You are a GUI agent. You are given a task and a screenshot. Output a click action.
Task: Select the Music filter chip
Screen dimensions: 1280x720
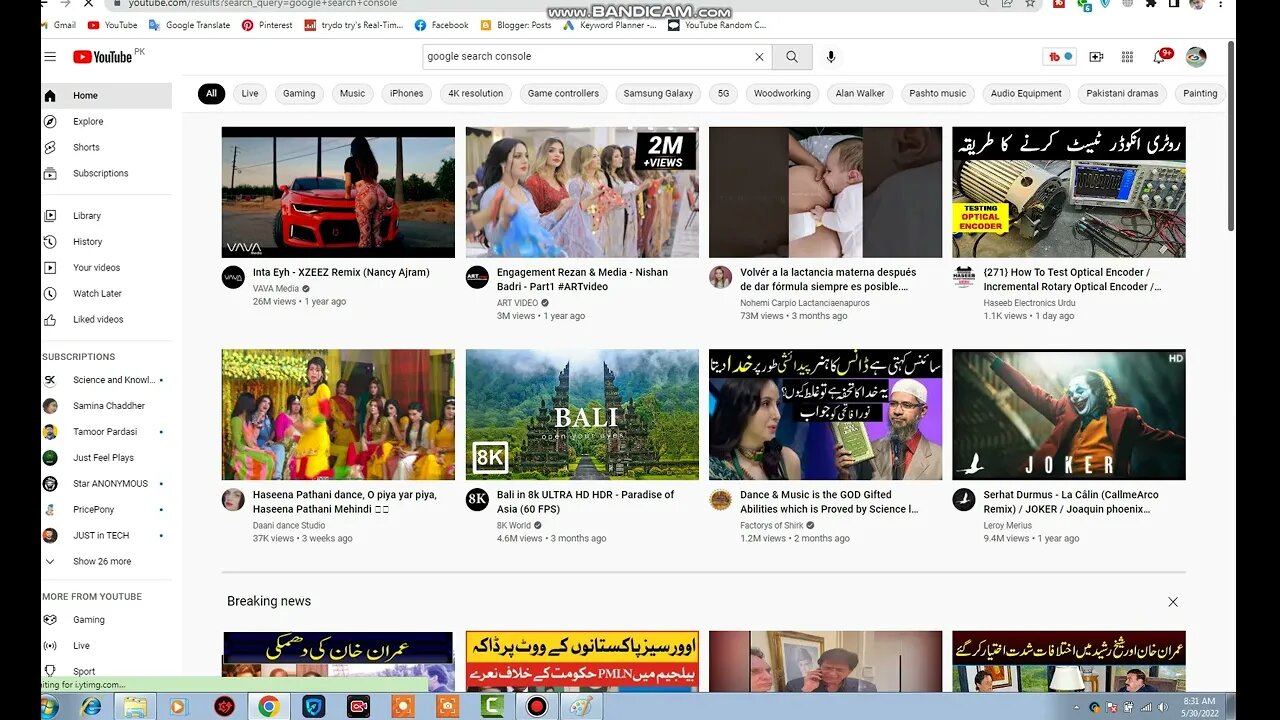coord(352,94)
